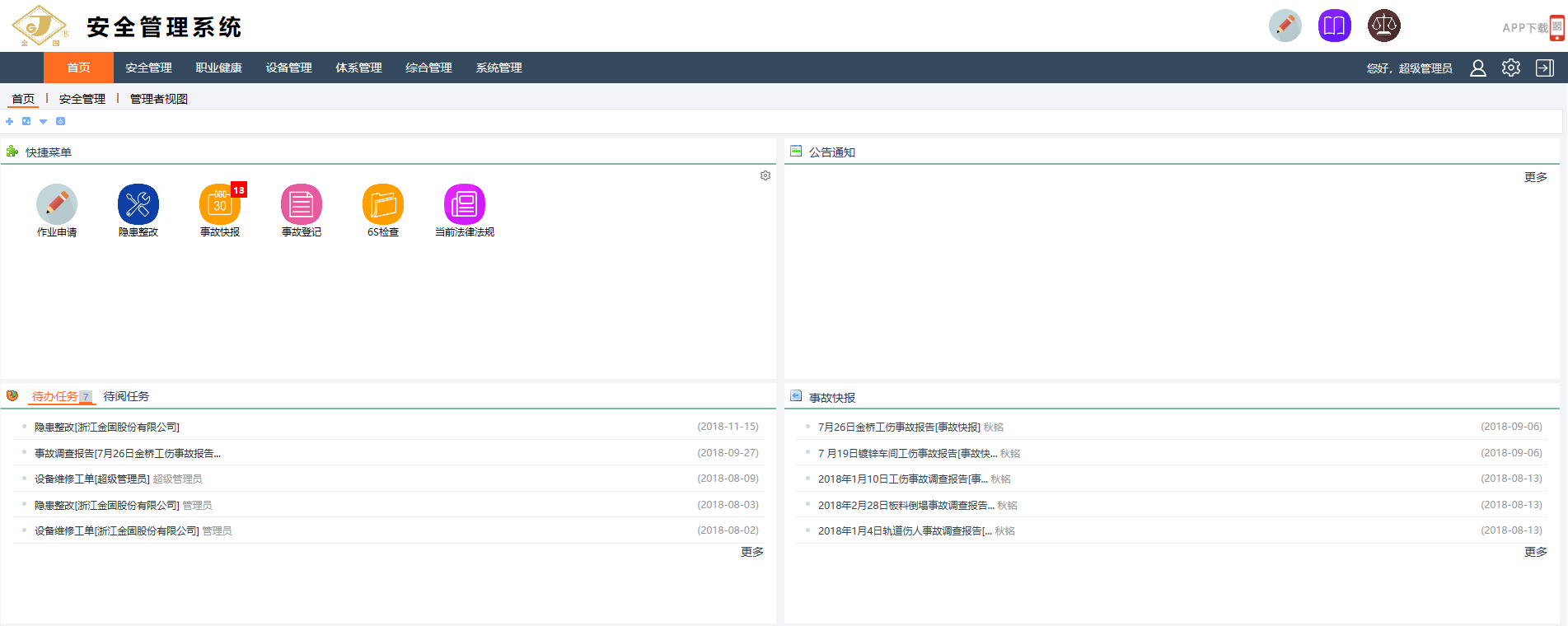Expand the blue down-arrow dropdown
The image size is (1568, 626).
click(43, 121)
